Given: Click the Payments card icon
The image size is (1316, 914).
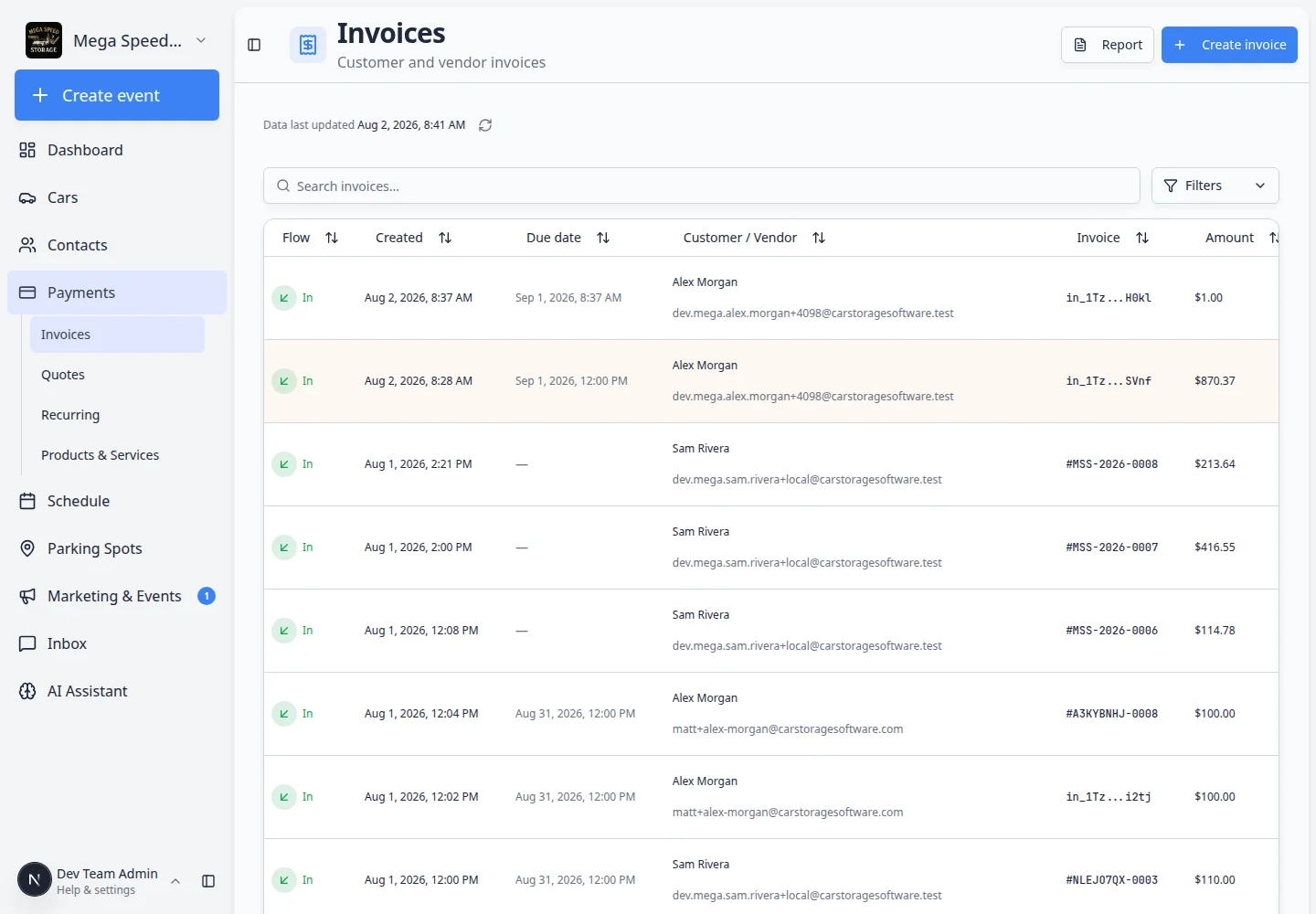Looking at the screenshot, I should point(27,292).
